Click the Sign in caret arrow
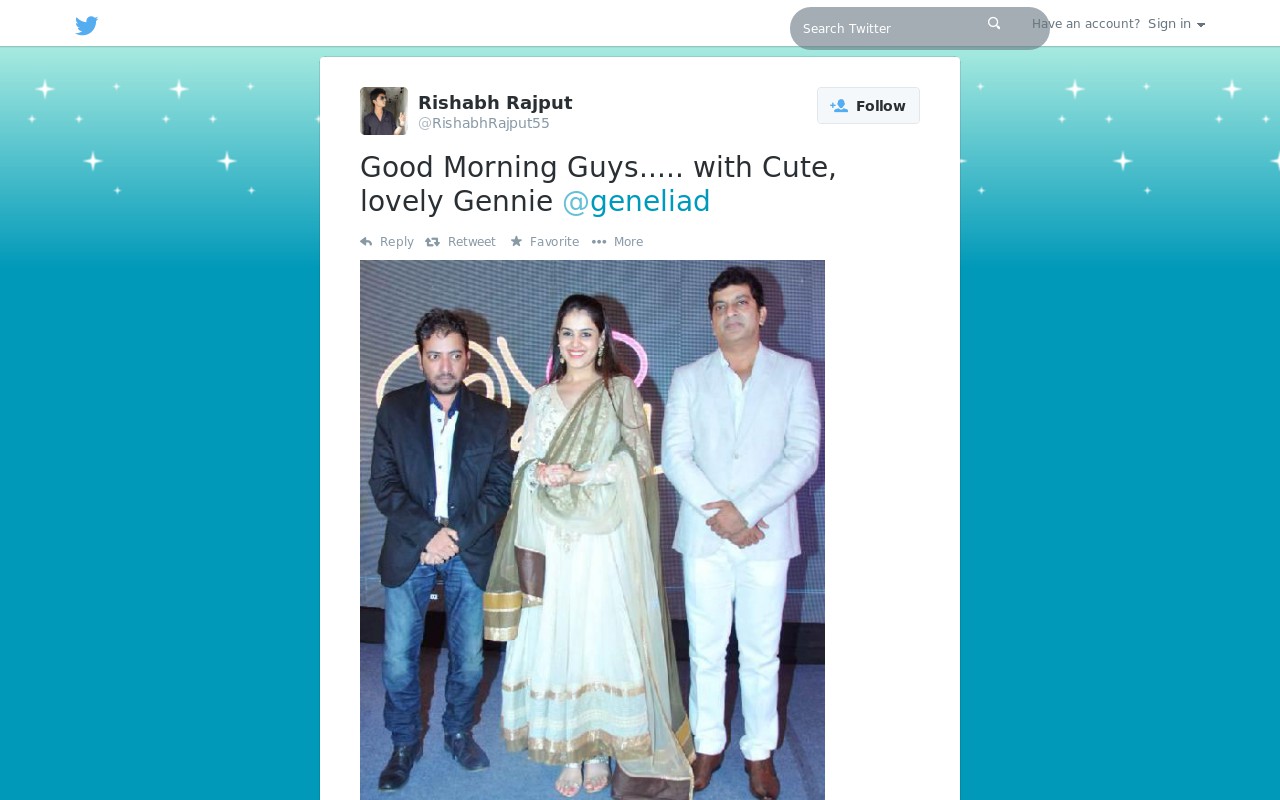The image size is (1280, 800). click(1201, 25)
